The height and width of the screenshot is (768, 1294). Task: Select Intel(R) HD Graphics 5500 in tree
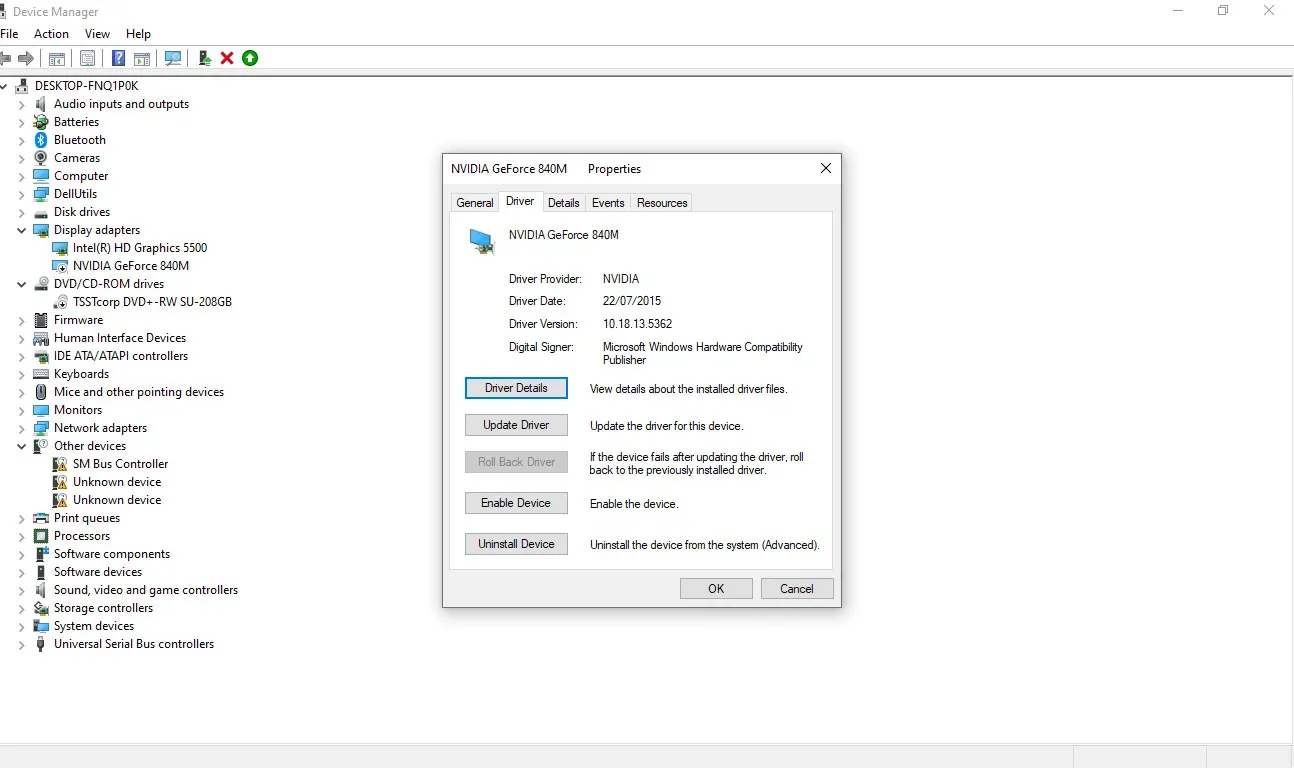click(140, 248)
